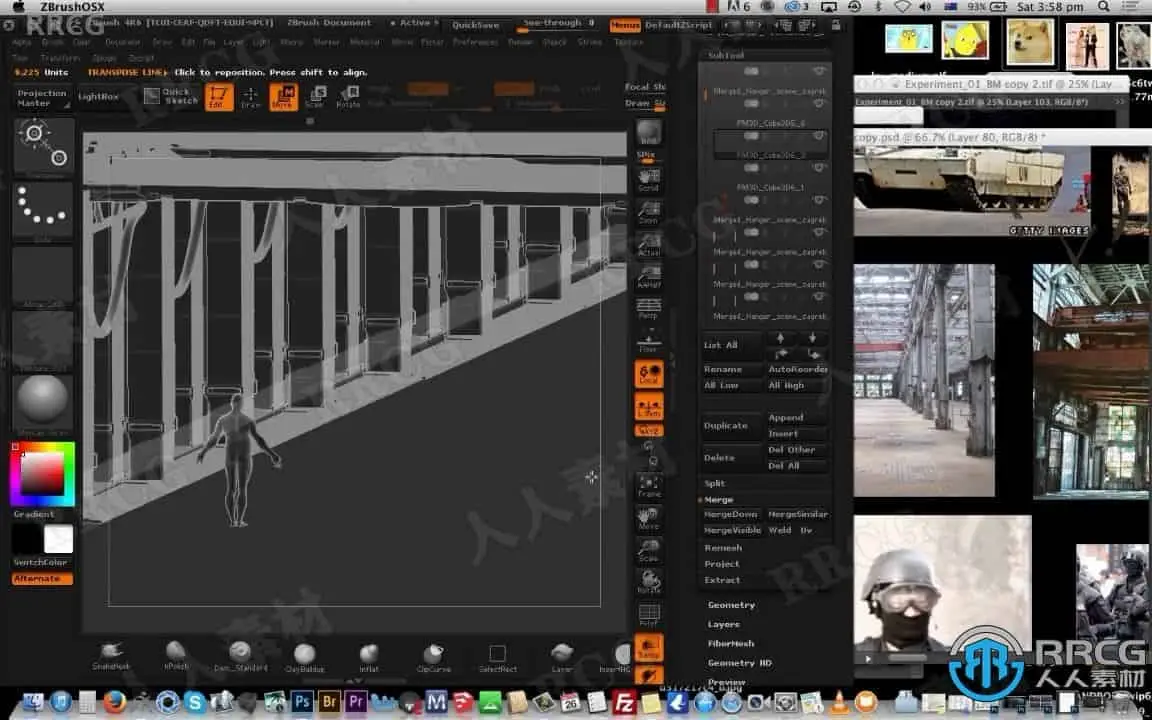Screen dimensions: 1152x720
Task: Toggle Floor grid button
Action: pos(649,341)
